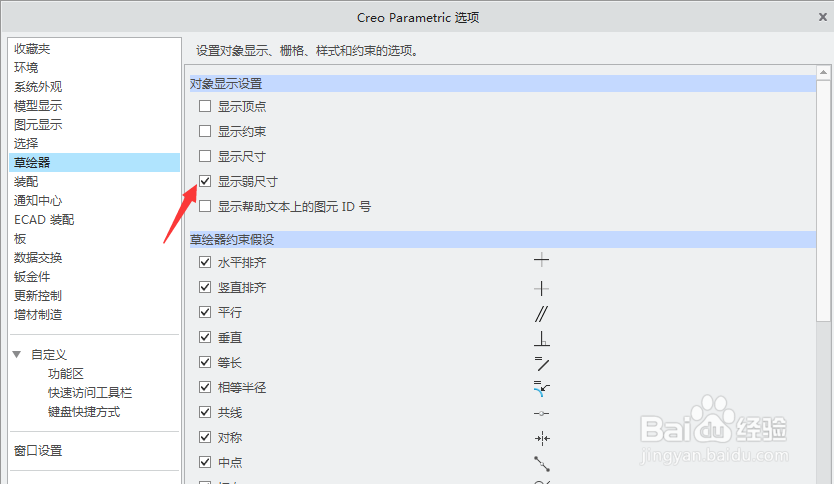
Task: Click the vertical align constraint icon
Action: point(541,288)
